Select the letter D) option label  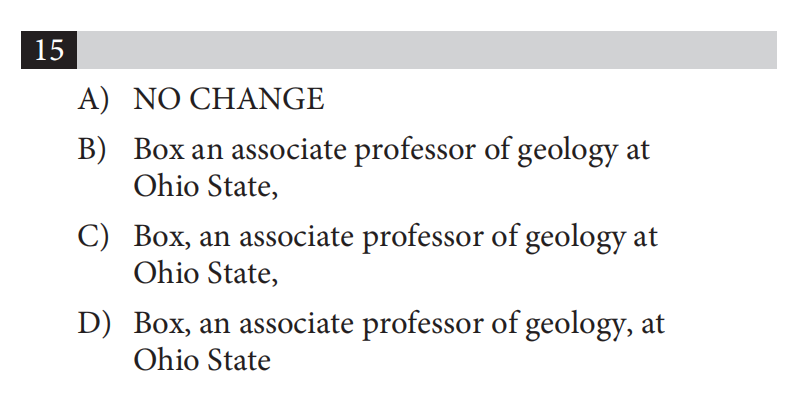click(x=94, y=323)
